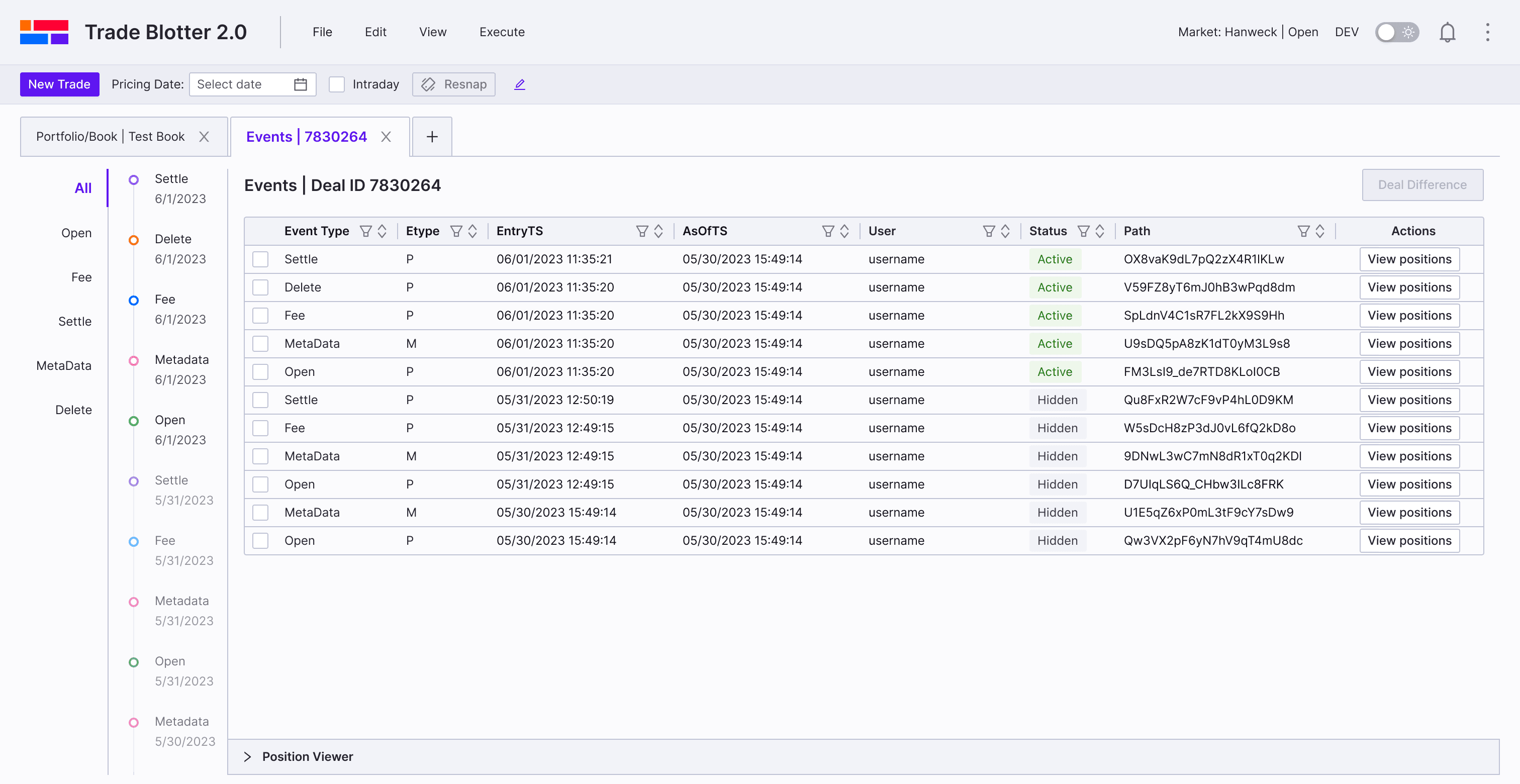Check the Delete event row checkbox

tap(260, 287)
